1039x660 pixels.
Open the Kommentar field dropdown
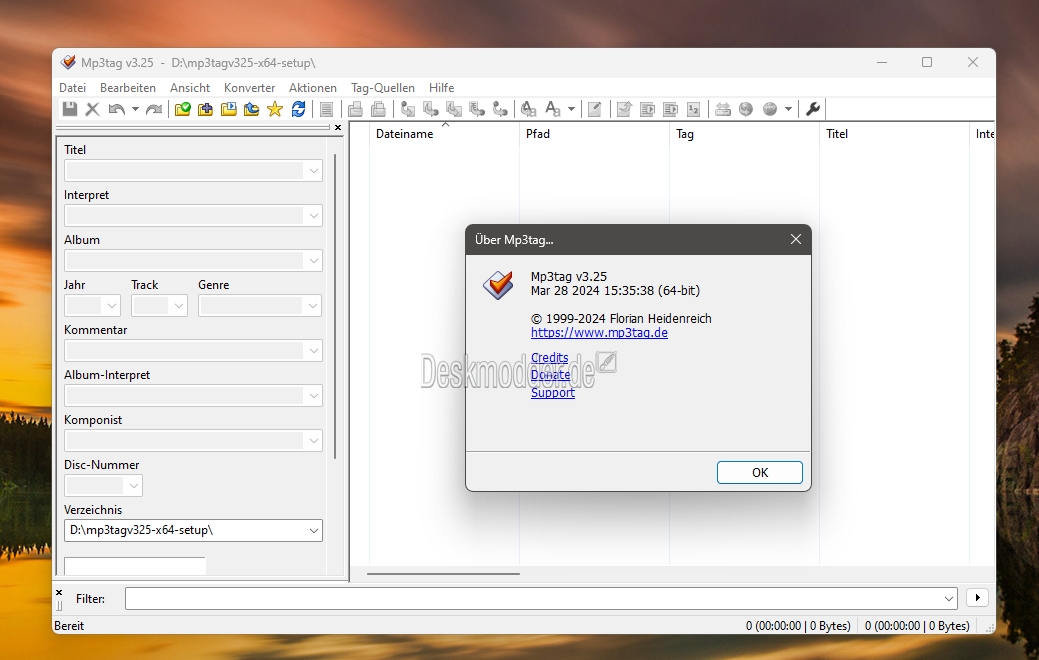313,351
